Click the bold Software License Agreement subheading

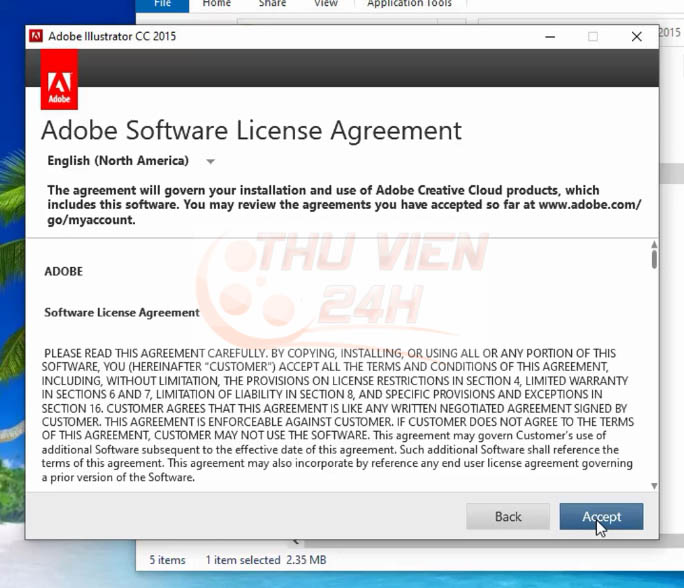click(x=122, y=312)
